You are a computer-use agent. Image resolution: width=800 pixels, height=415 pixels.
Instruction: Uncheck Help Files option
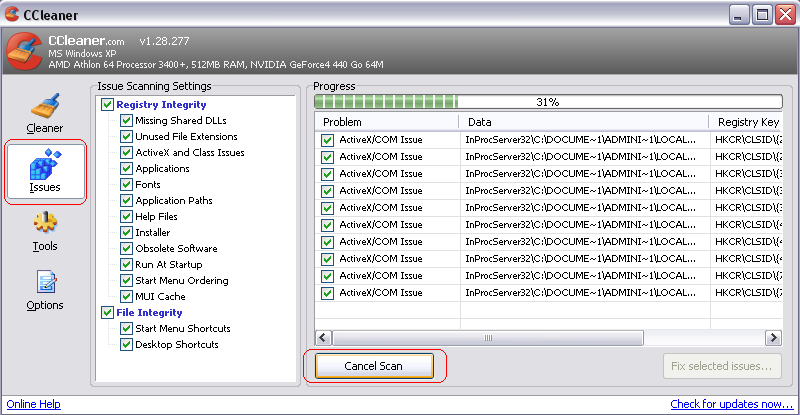coord(126,216)
